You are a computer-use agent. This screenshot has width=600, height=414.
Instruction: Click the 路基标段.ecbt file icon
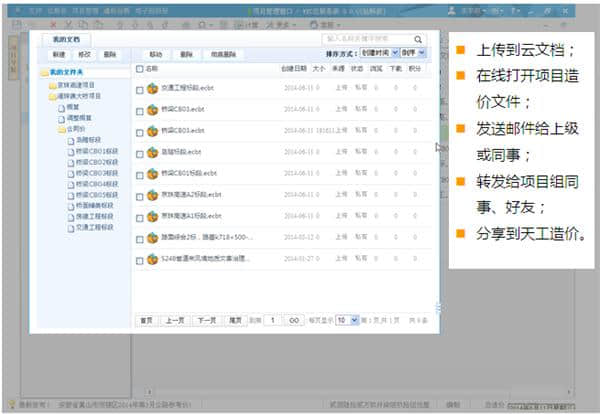[153, 151]
